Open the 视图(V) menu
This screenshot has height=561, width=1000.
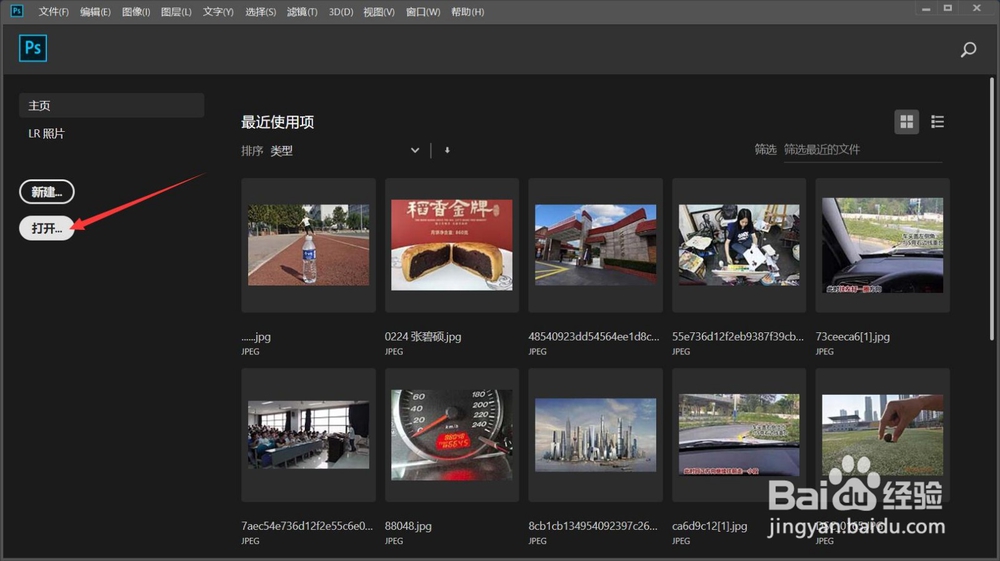click(379, 11)
